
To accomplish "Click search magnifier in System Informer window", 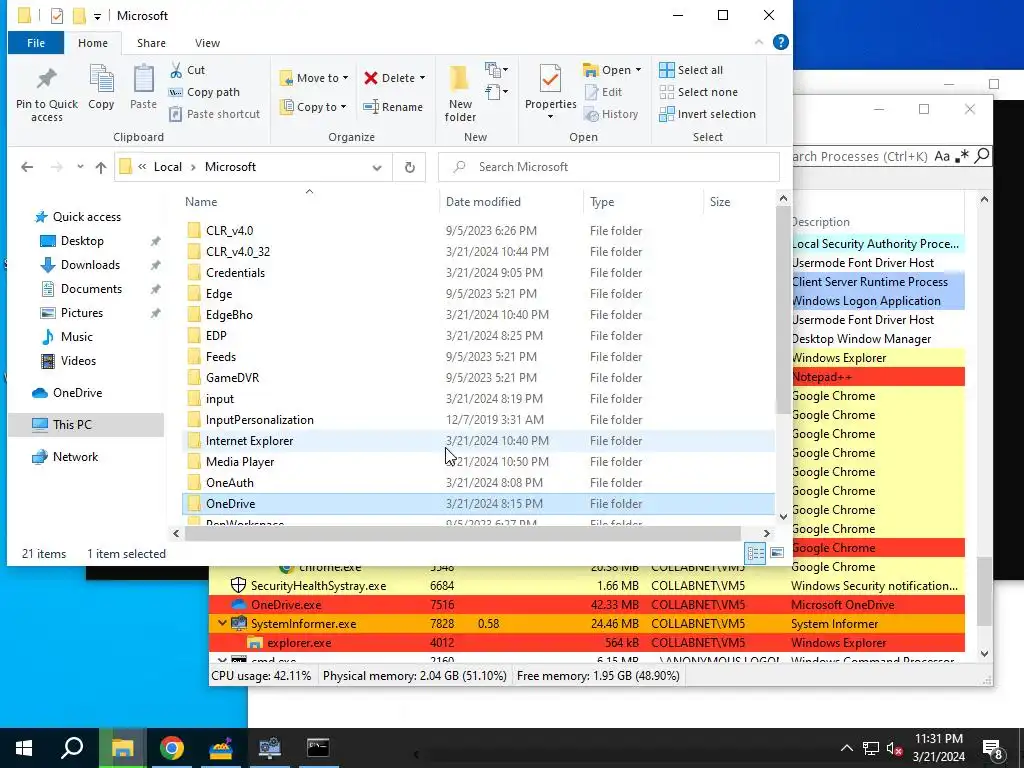I will (x=982, y=156).
